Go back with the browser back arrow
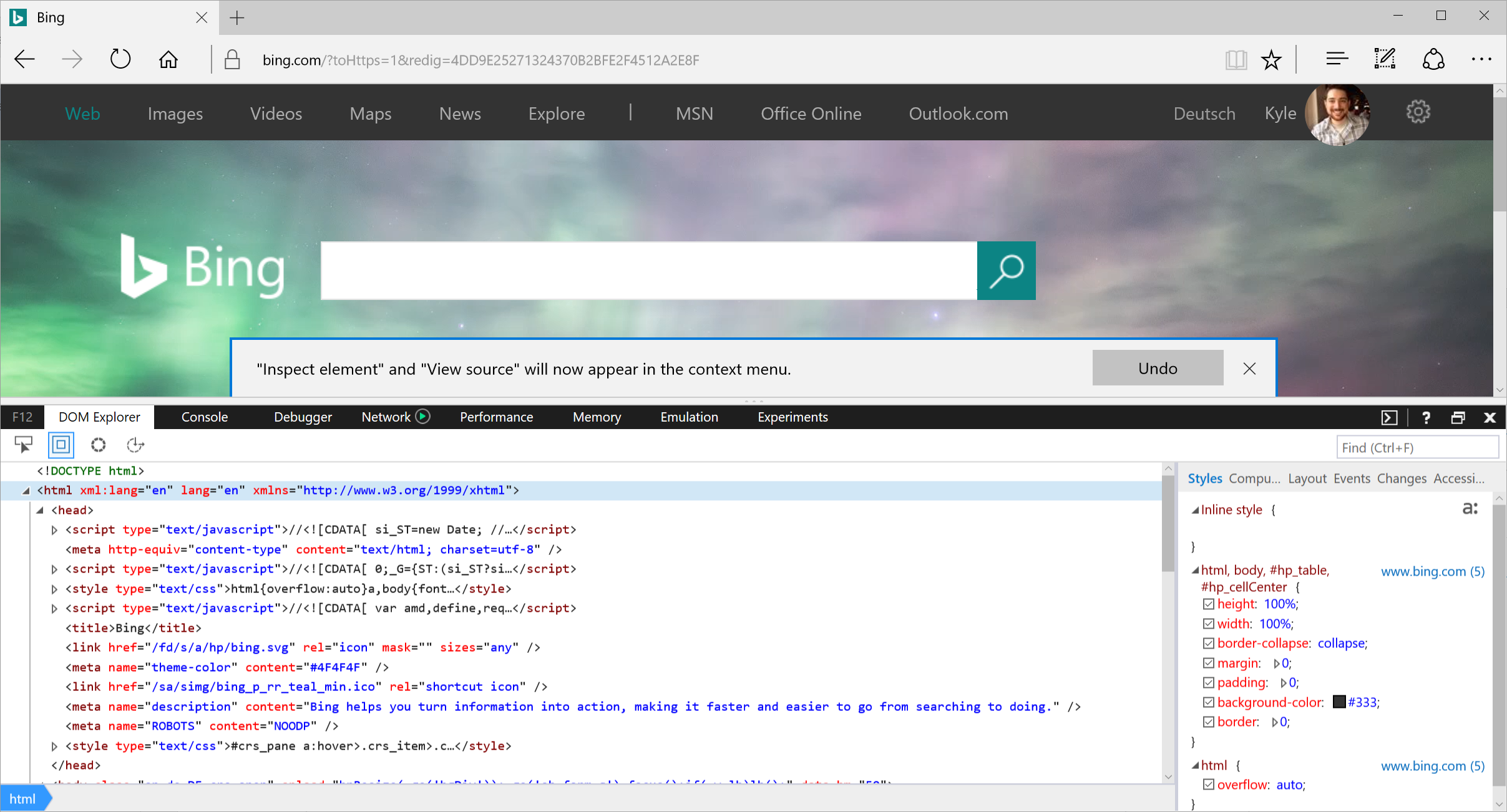Screen dimensions: 1507x812 [x=24, y=60]
